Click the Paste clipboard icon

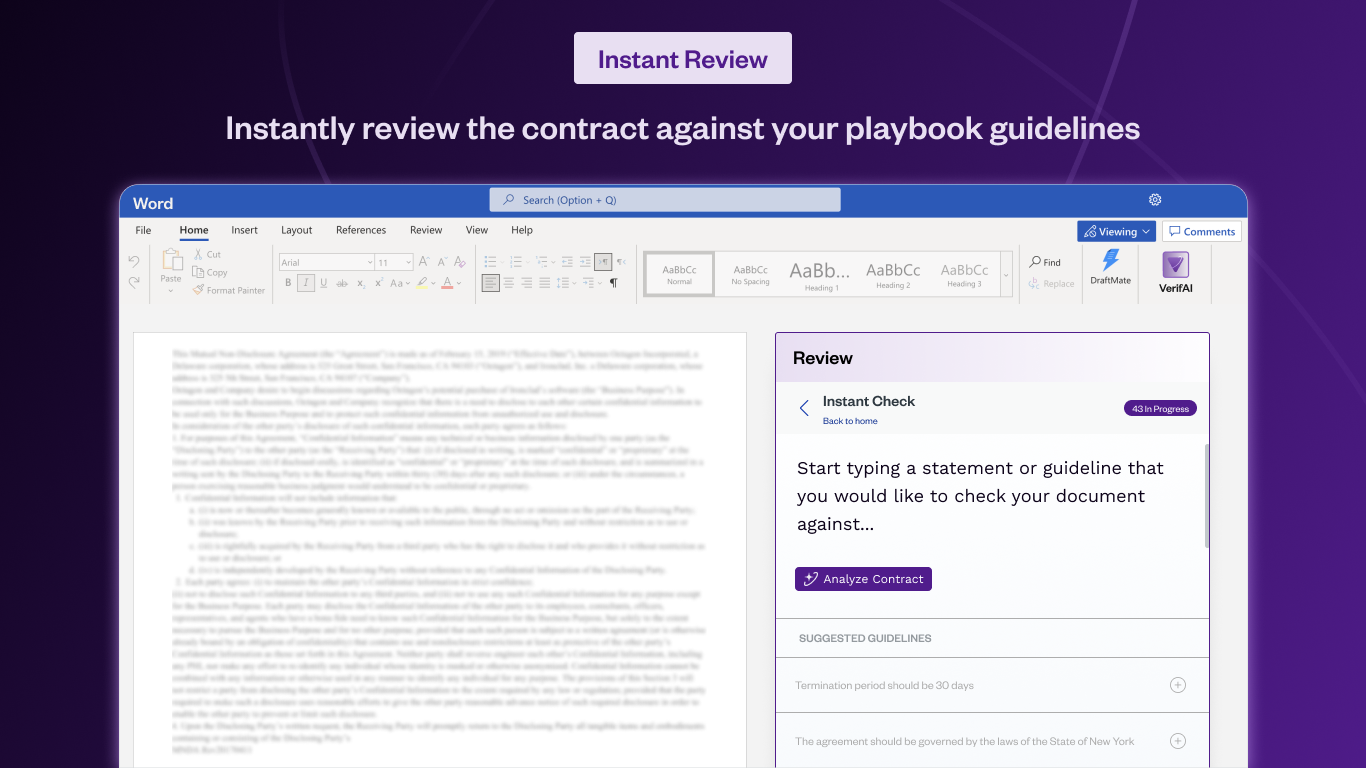[172, 259]
